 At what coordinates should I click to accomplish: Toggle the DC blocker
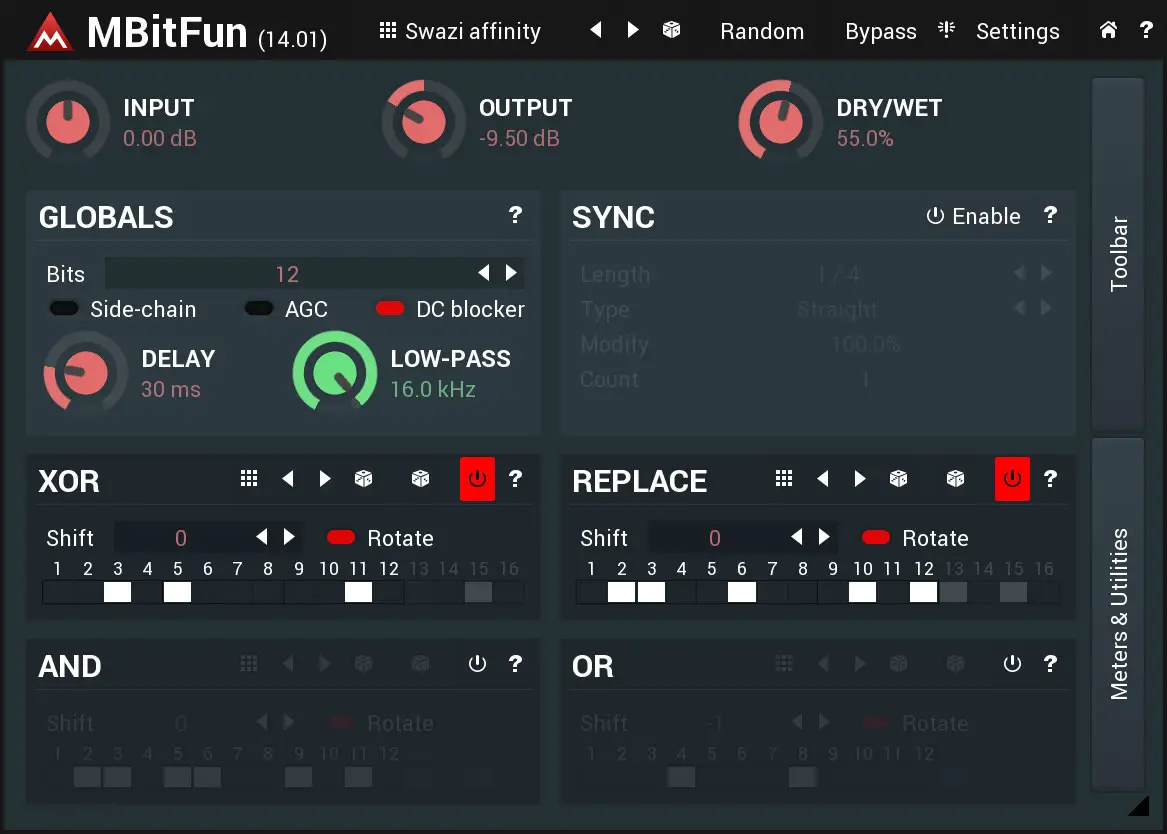(x=390, y=309)
